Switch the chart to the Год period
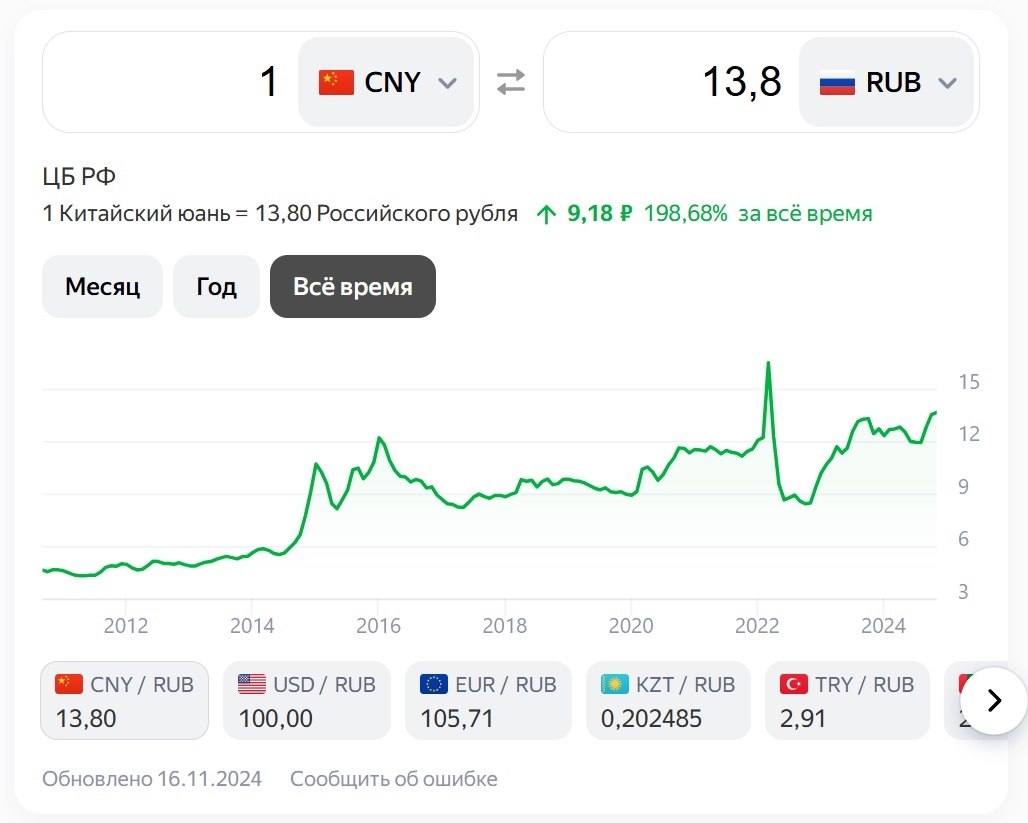 click(216, 287)
